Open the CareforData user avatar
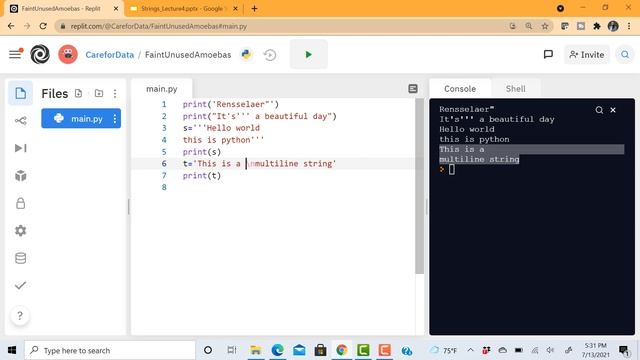Screen dimensions: 640x360 (x=68, y=54)
